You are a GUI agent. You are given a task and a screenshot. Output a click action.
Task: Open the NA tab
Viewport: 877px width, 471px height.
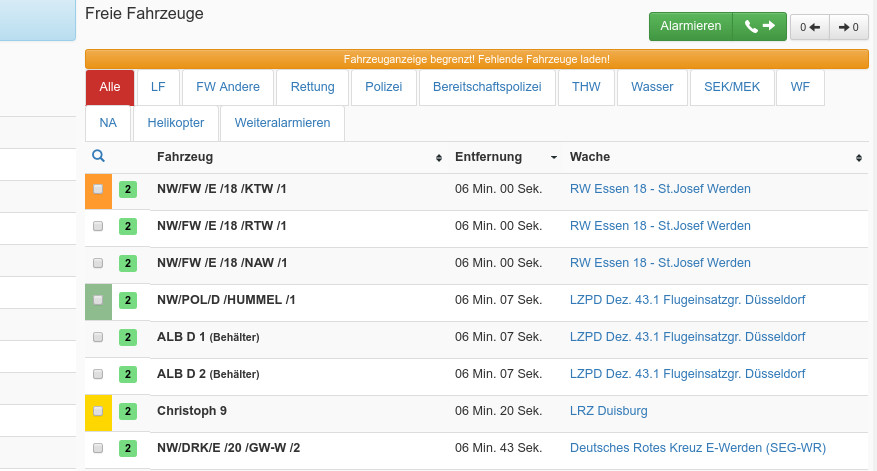(108, 123)
